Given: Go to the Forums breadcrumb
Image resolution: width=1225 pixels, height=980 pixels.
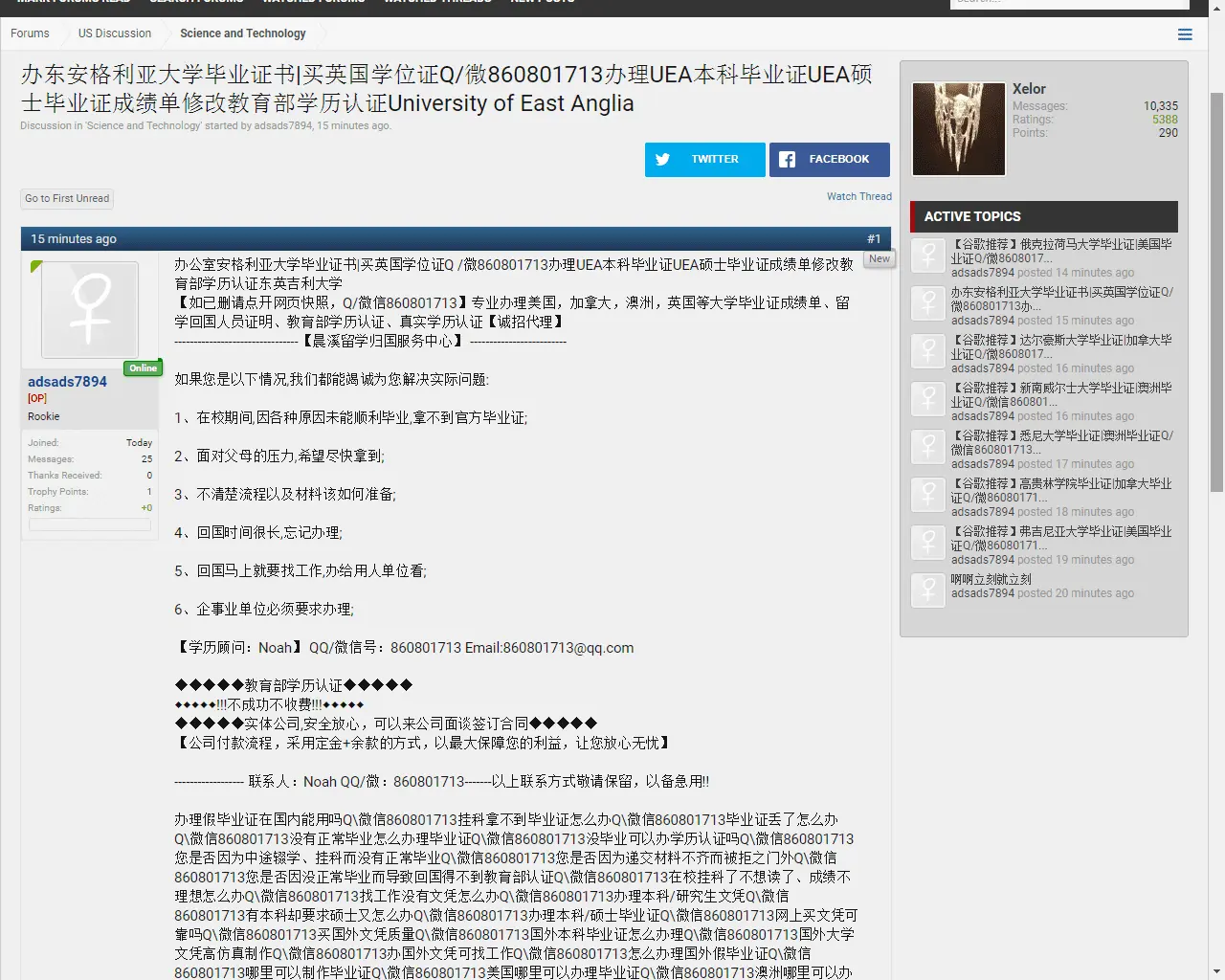Looking at the screenshot, I should coord(30,33).
